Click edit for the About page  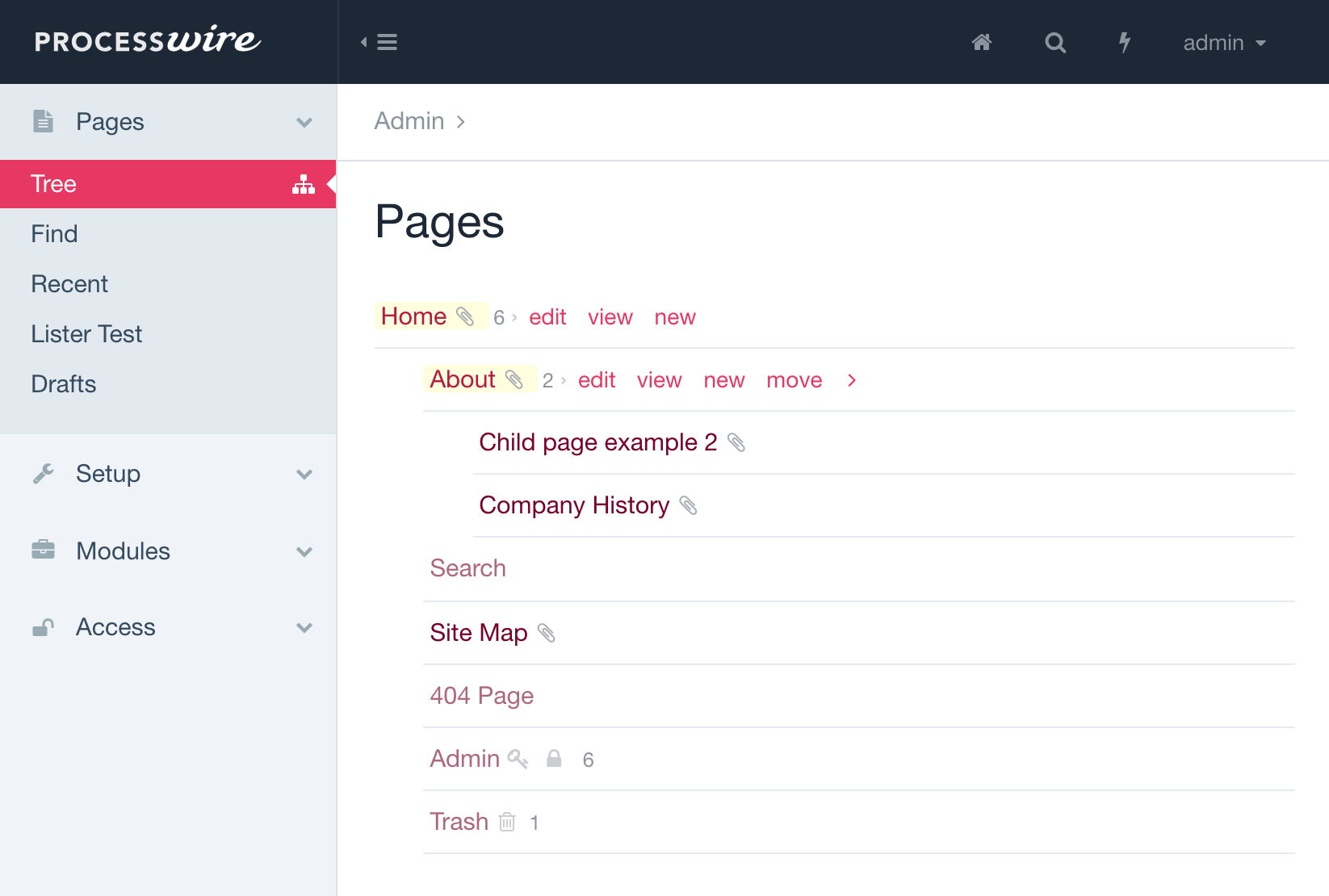click(x=597, y=380)
